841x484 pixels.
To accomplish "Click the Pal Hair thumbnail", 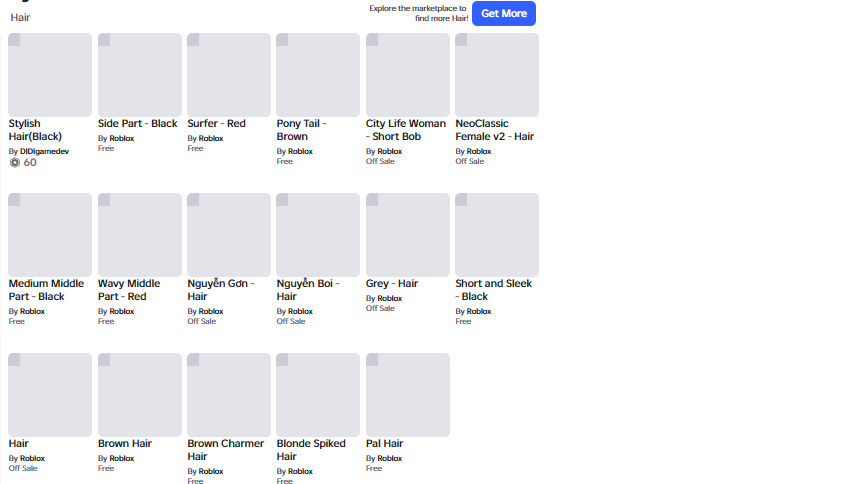I will (408, 394).
